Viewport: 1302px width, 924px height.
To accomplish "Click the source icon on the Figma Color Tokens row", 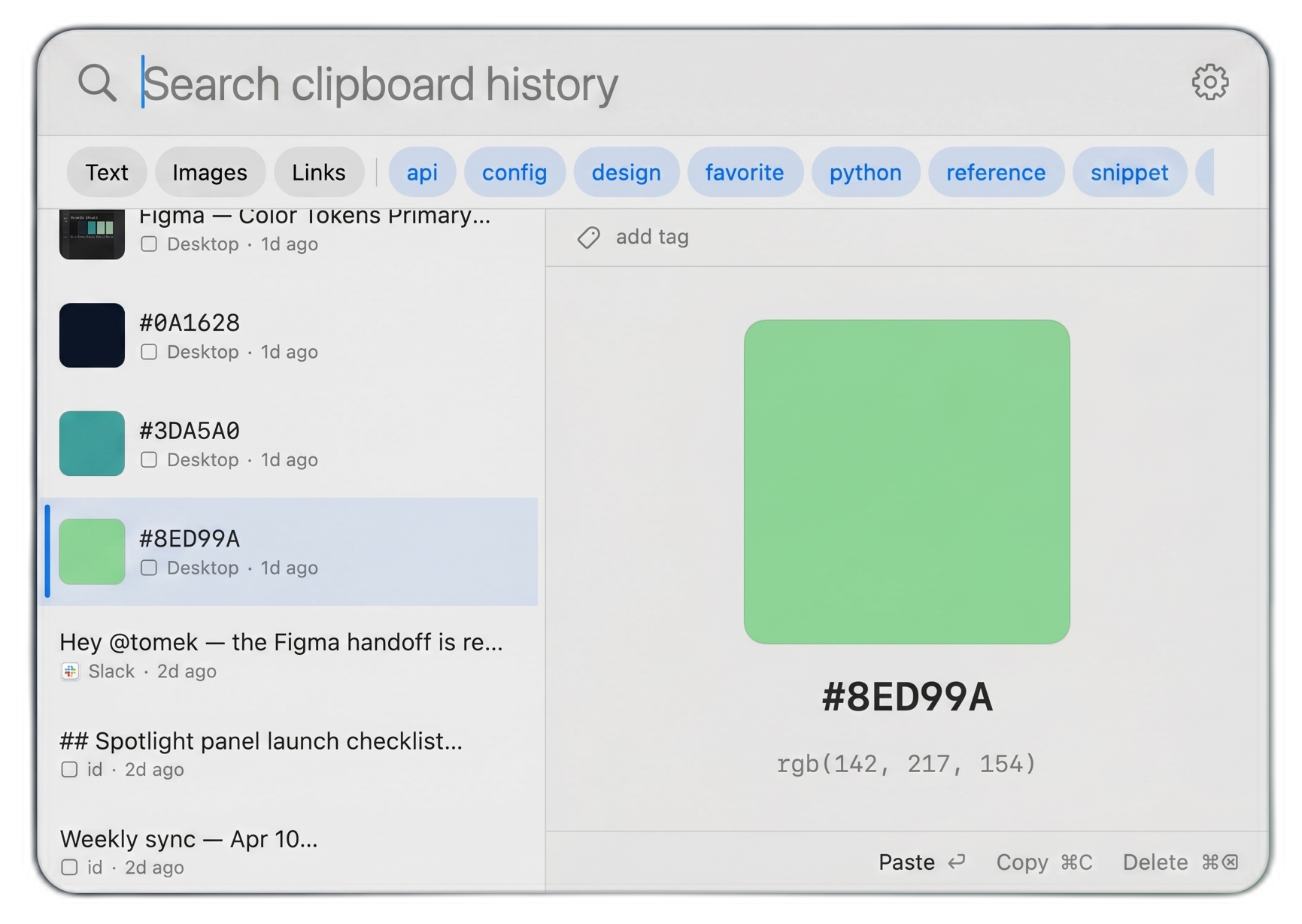I will pyautogui.click(x=149, y=244).
